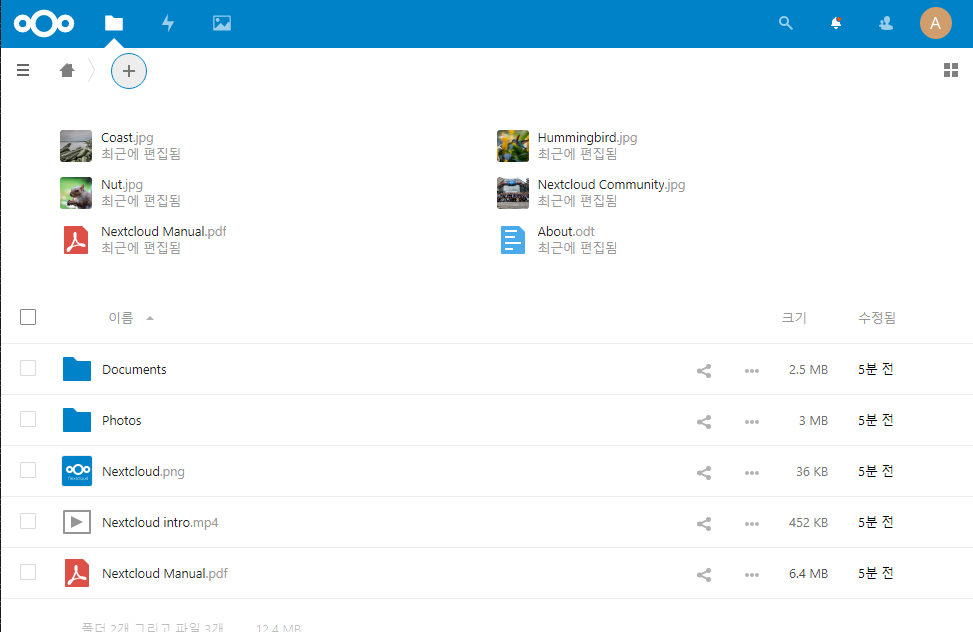Toggle the name sort arrow
This screenshot has width=973, height=632.
click(150, 318)
